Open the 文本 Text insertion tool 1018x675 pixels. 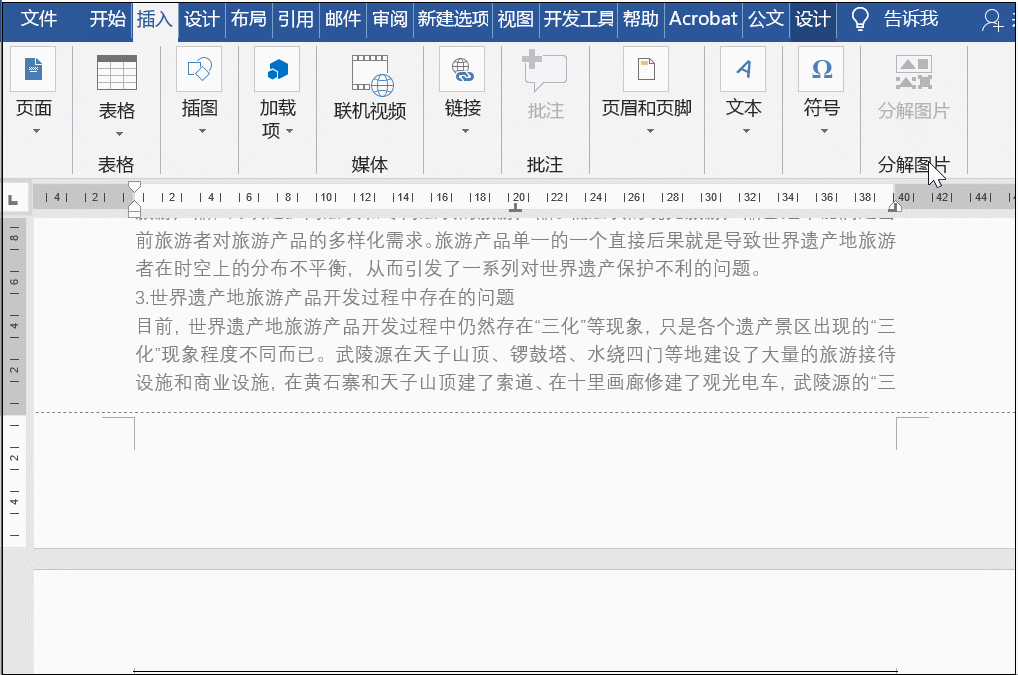(743, 70)
